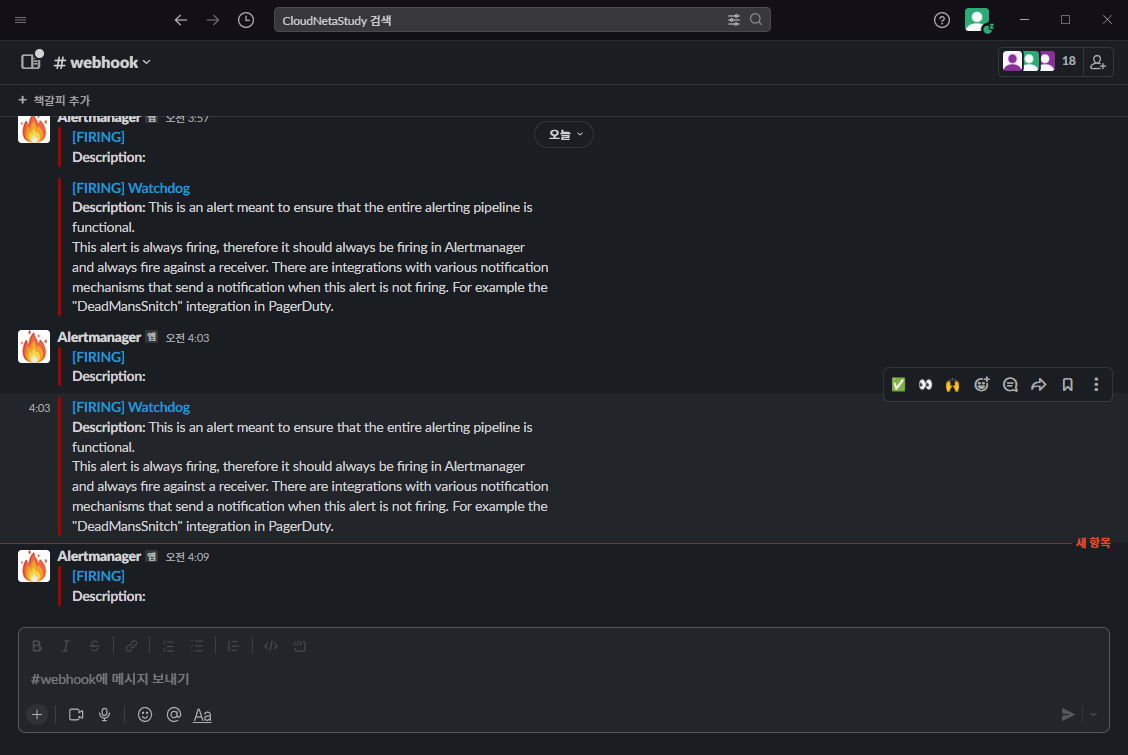Screen dimensions: 1128x755
Task: Toggle text formatting with Aa button
Action: click(202, 714)
